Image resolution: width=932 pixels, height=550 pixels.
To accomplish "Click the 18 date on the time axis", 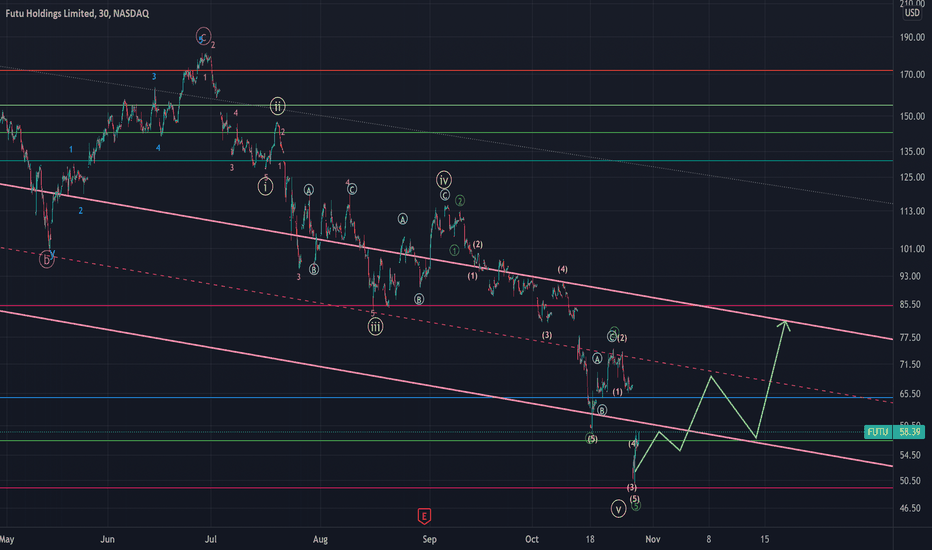I will (x=590, y=539).
